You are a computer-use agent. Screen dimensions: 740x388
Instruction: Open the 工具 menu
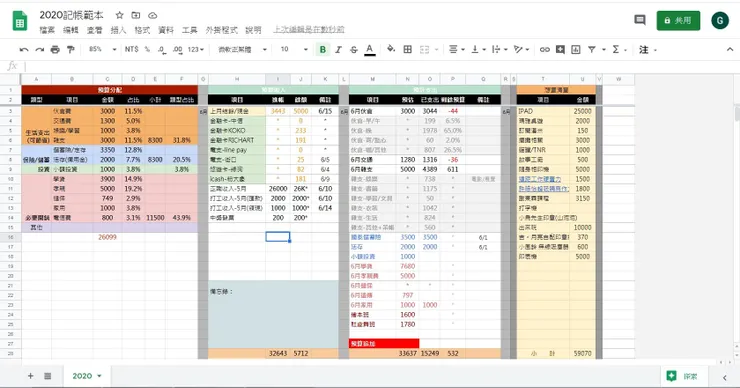pos(190,30)
